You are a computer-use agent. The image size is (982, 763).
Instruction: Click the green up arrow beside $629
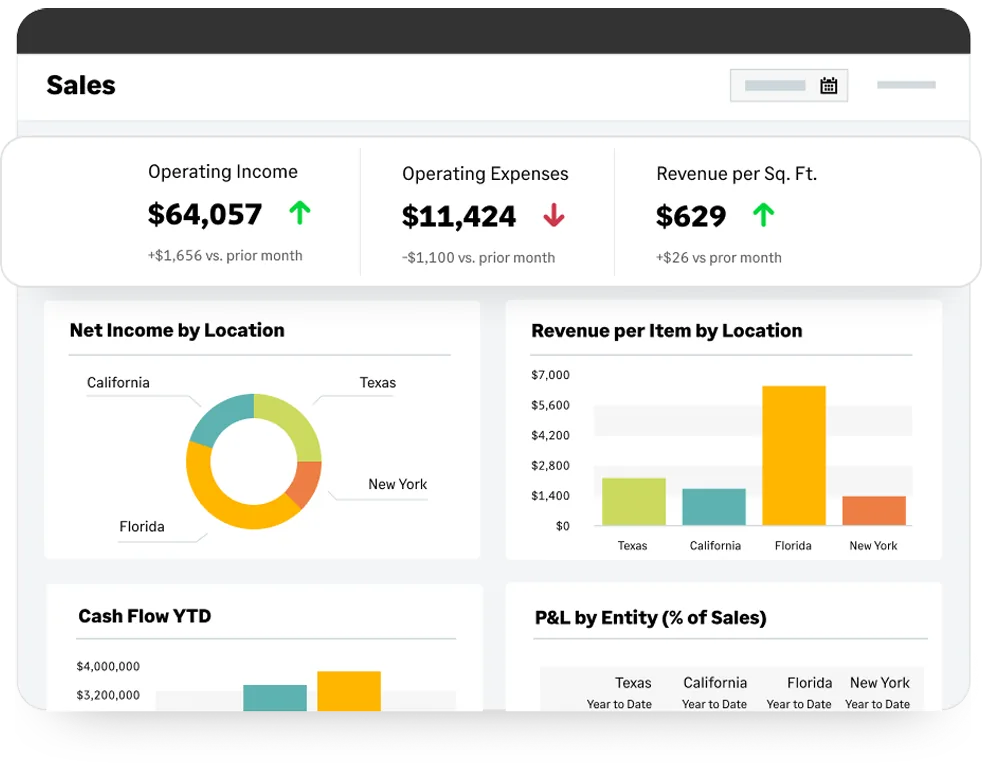click(x=763, y=215)
